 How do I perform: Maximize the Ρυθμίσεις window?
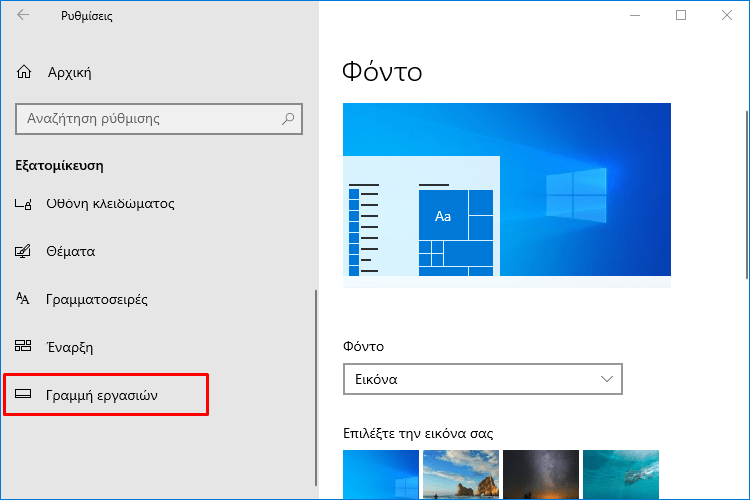click(x=681, y=15)
